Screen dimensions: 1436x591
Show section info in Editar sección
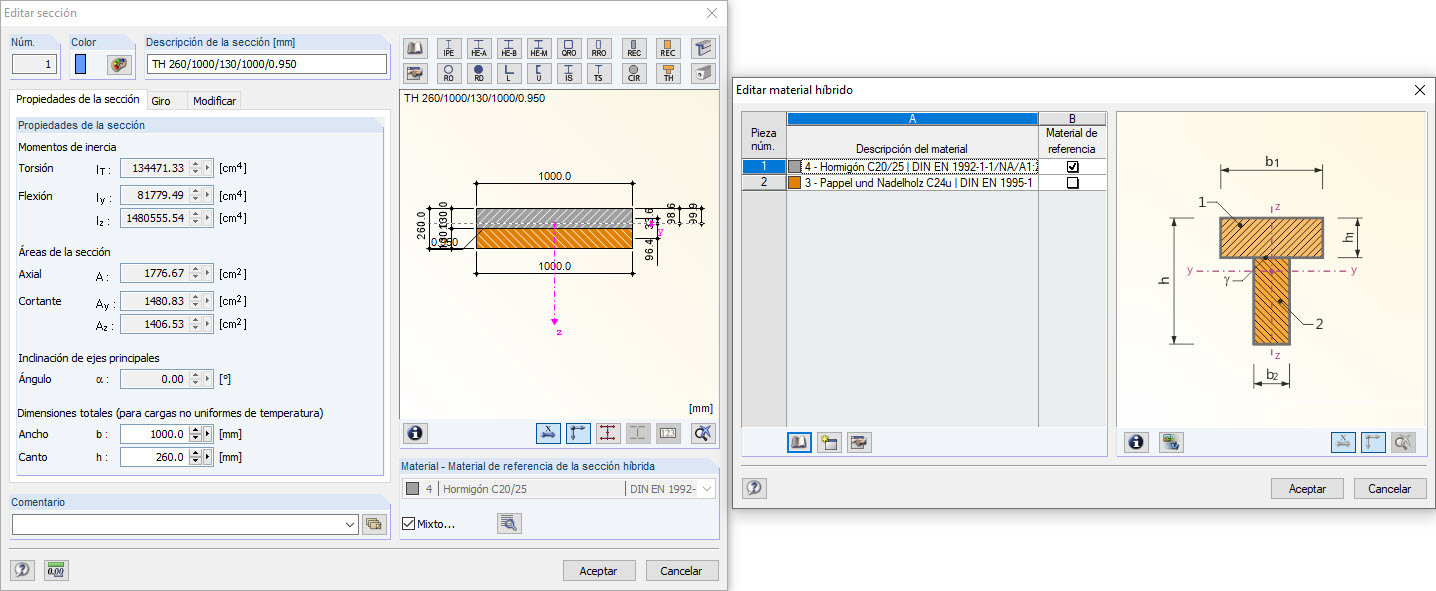416,433
